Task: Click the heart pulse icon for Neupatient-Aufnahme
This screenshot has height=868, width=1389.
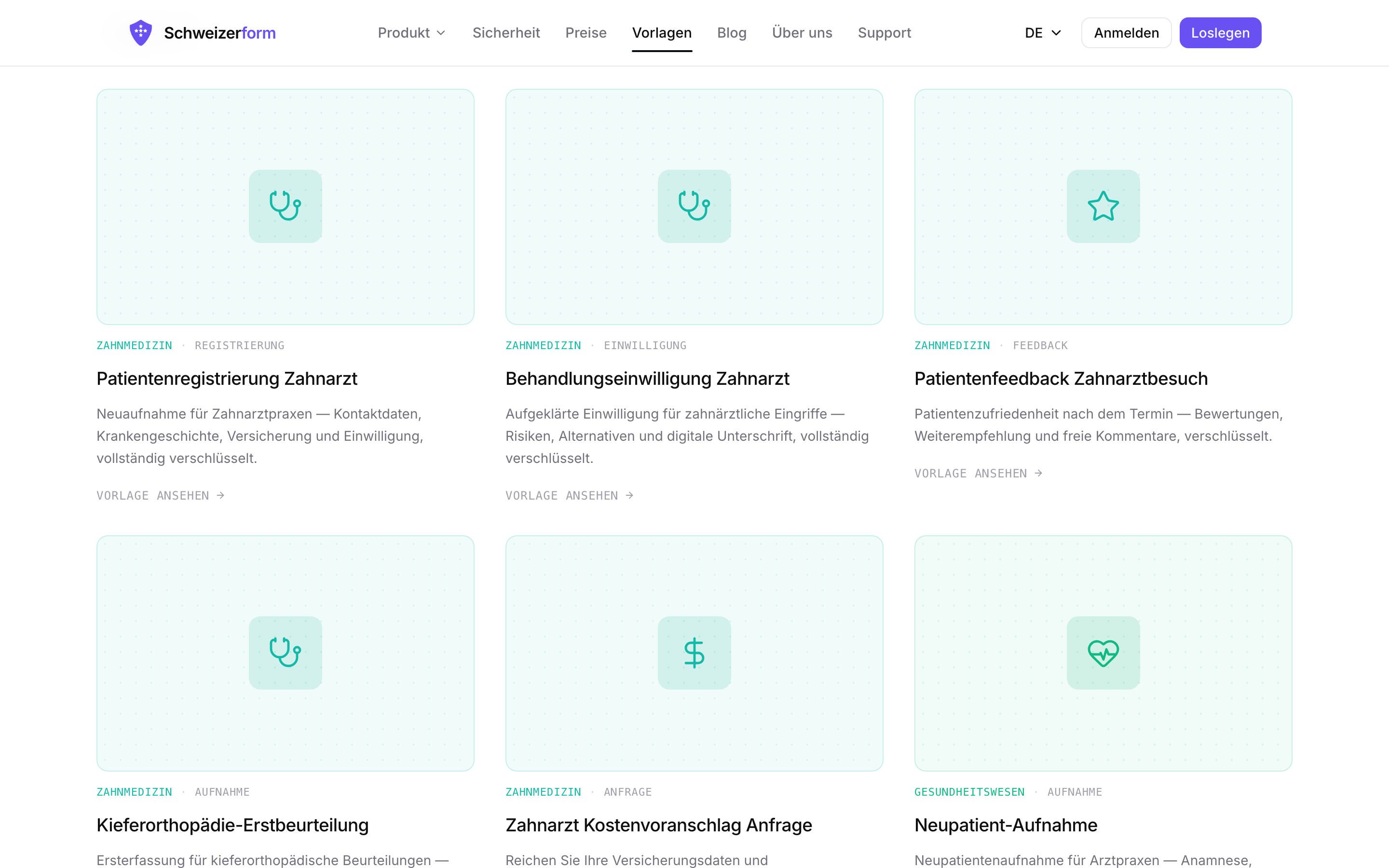Action: (1103, 653)
